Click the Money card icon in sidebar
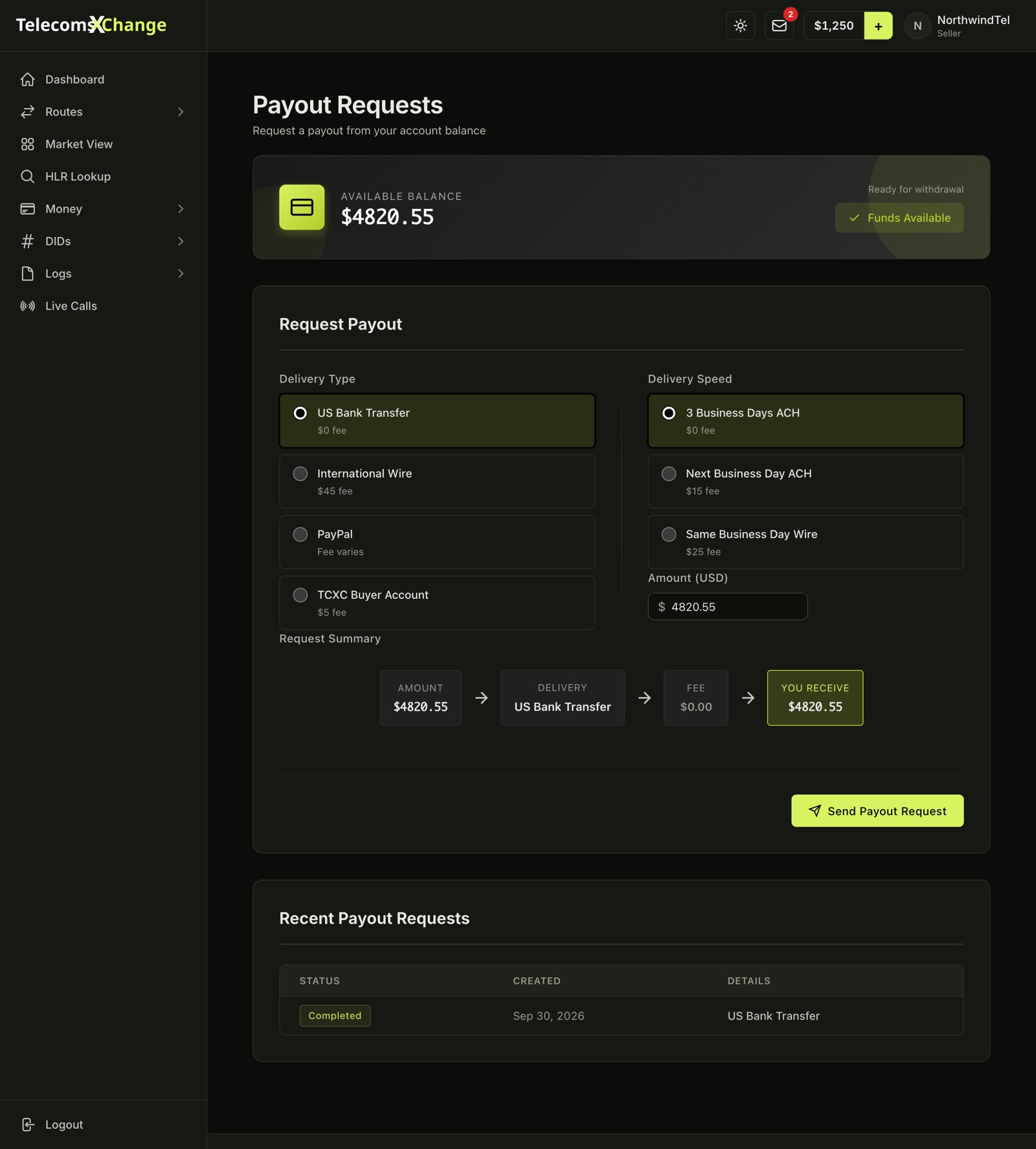This screenshot has width=1036, height=1149. tap(27, 208)
